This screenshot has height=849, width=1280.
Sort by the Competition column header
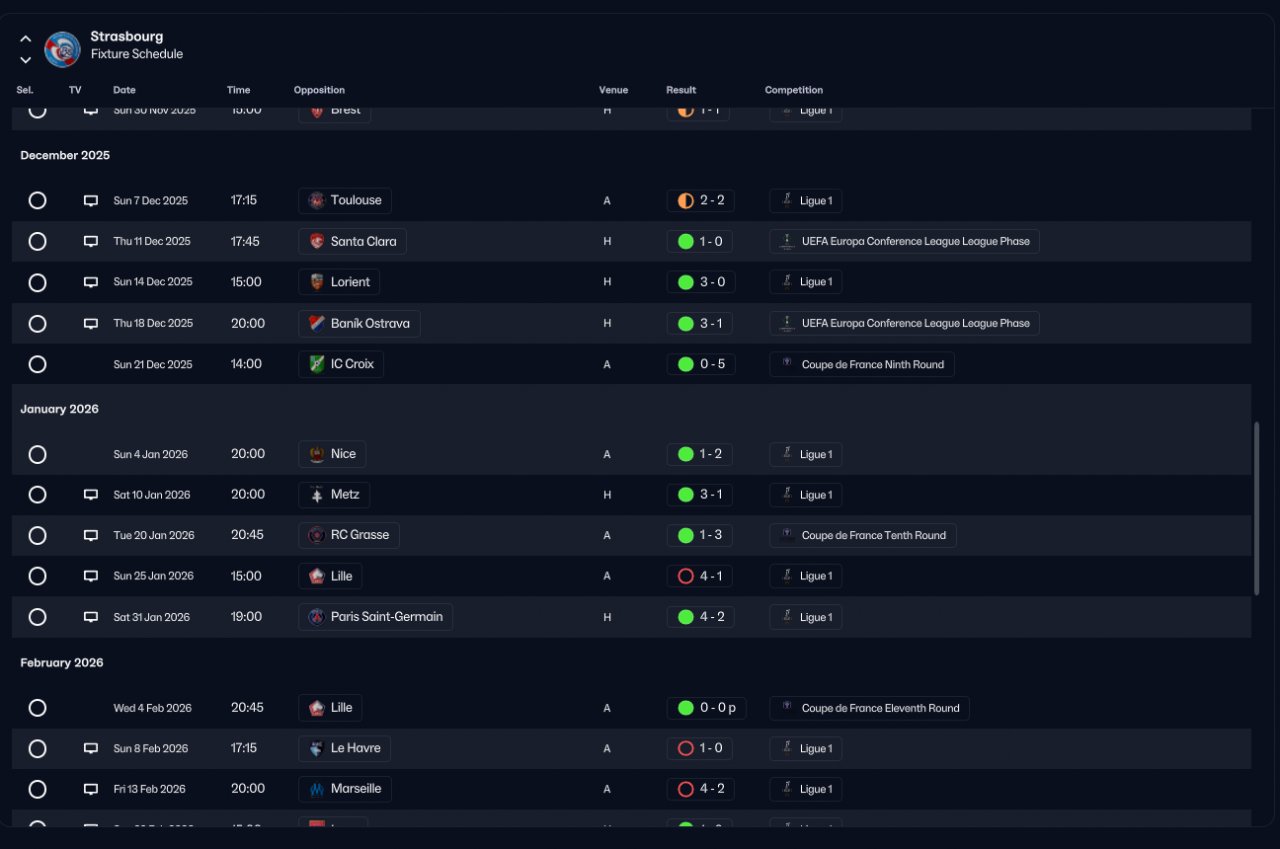[794, 90]
